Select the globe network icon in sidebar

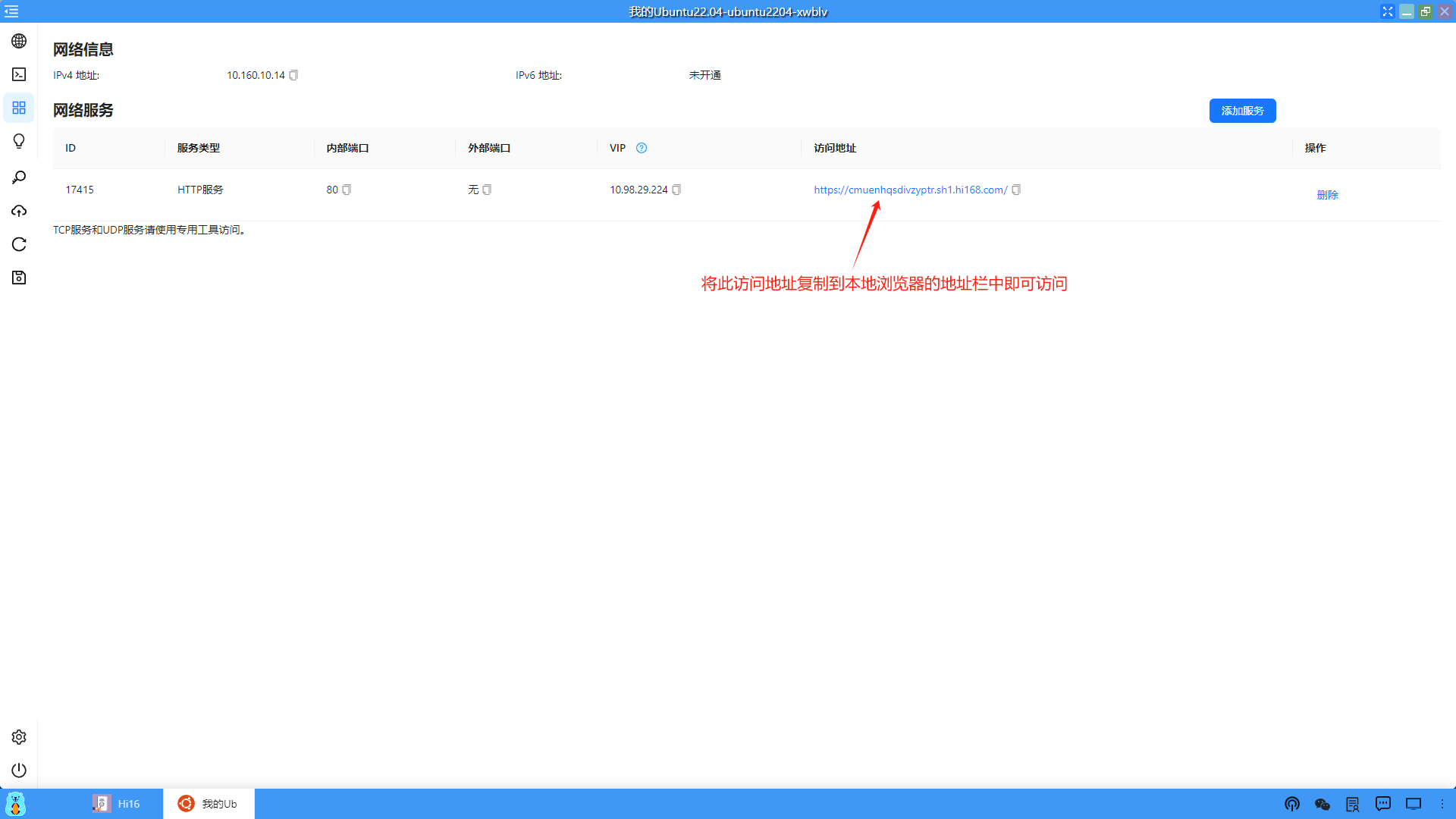click(18, 41)
